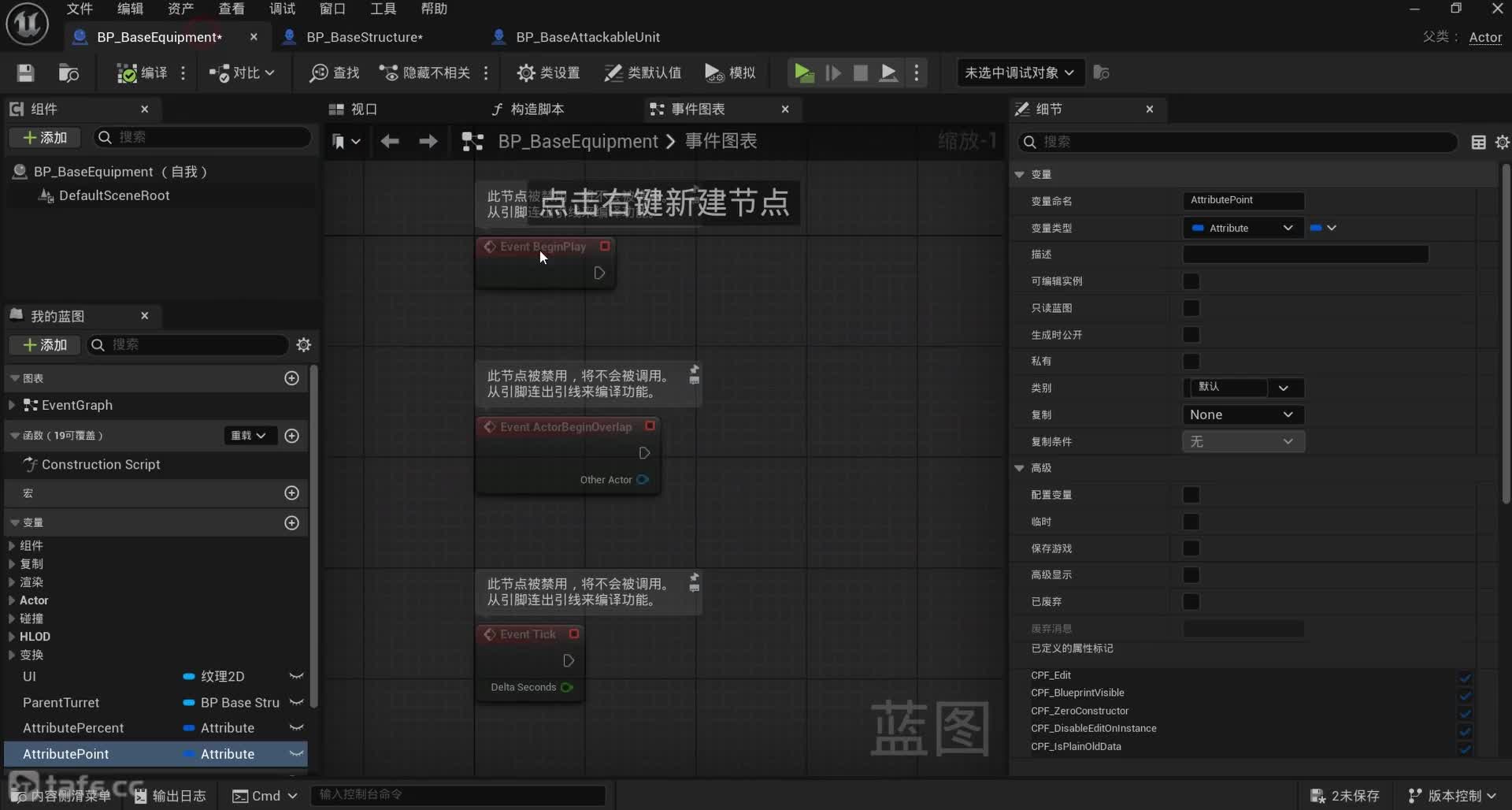Open the variable type Attribute dropdown
The image size is (1512, 810).
pyautogui.click(x=1242, y=229)
